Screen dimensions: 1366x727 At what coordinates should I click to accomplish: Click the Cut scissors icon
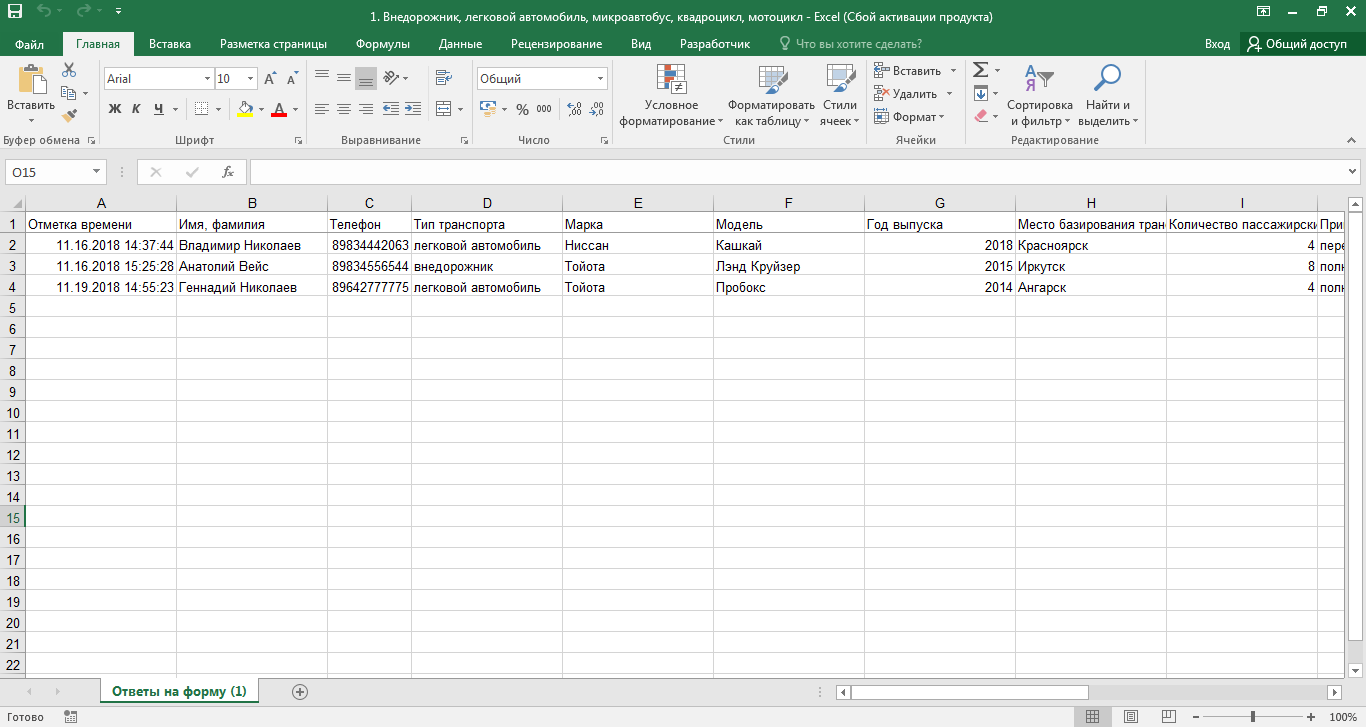[x=69, y=70]
